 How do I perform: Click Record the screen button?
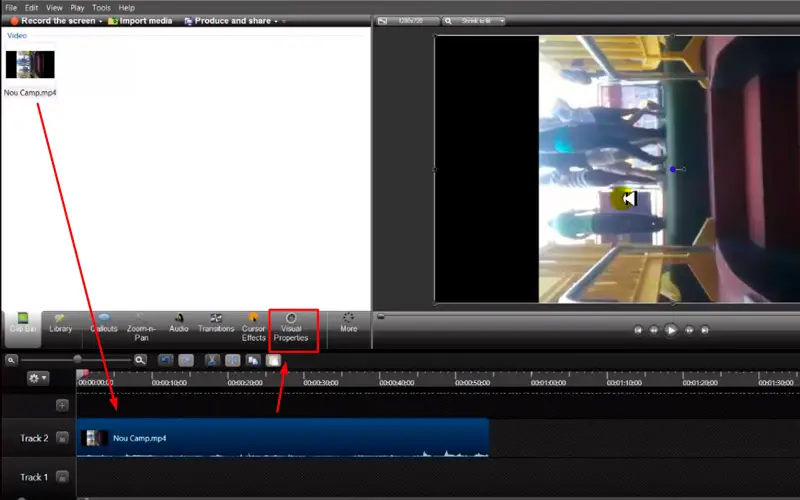(53, 21)
